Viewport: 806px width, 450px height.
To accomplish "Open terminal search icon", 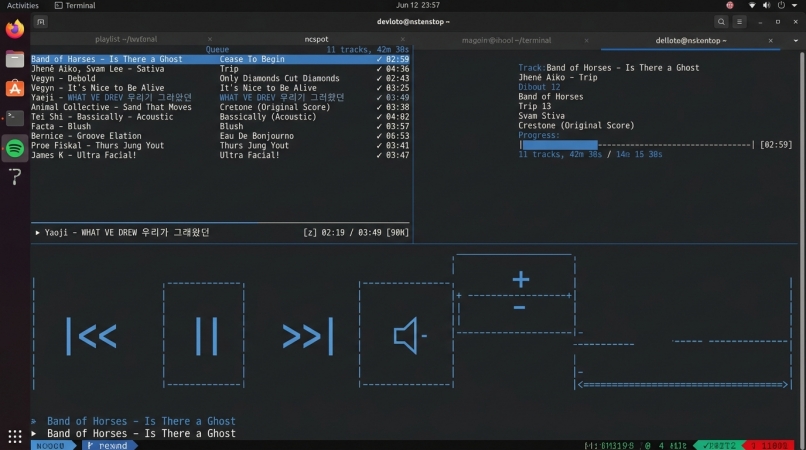I will 721,22.
